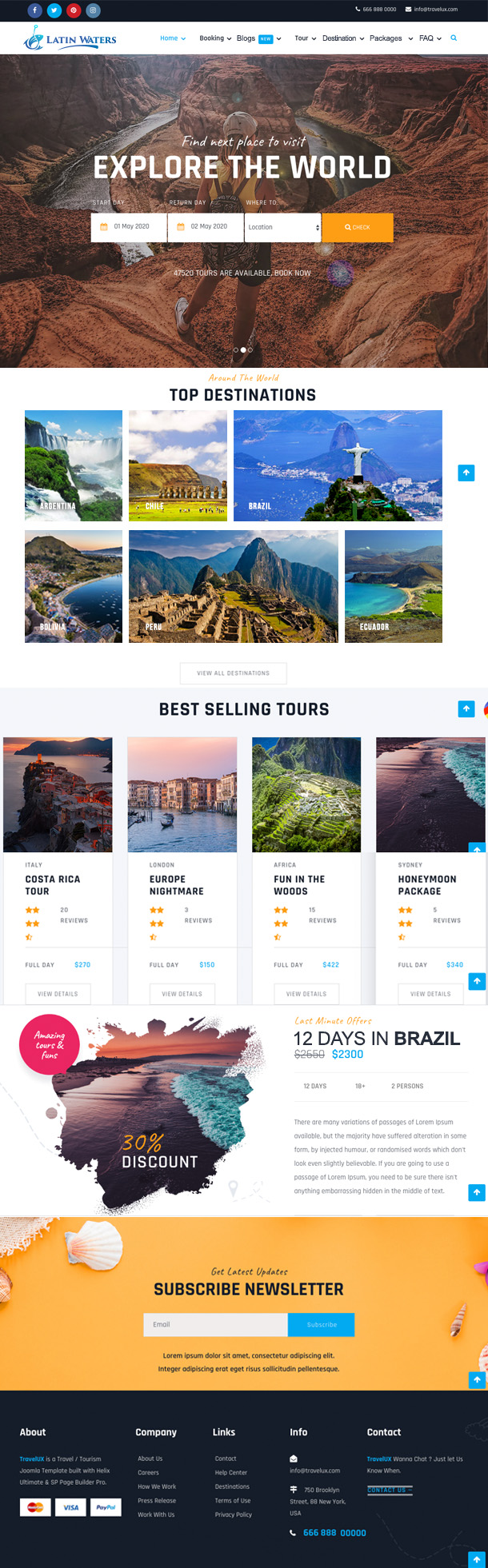The image size is (488, 1568).
Task: Click the orange Check button
Action: pos(358,227)
